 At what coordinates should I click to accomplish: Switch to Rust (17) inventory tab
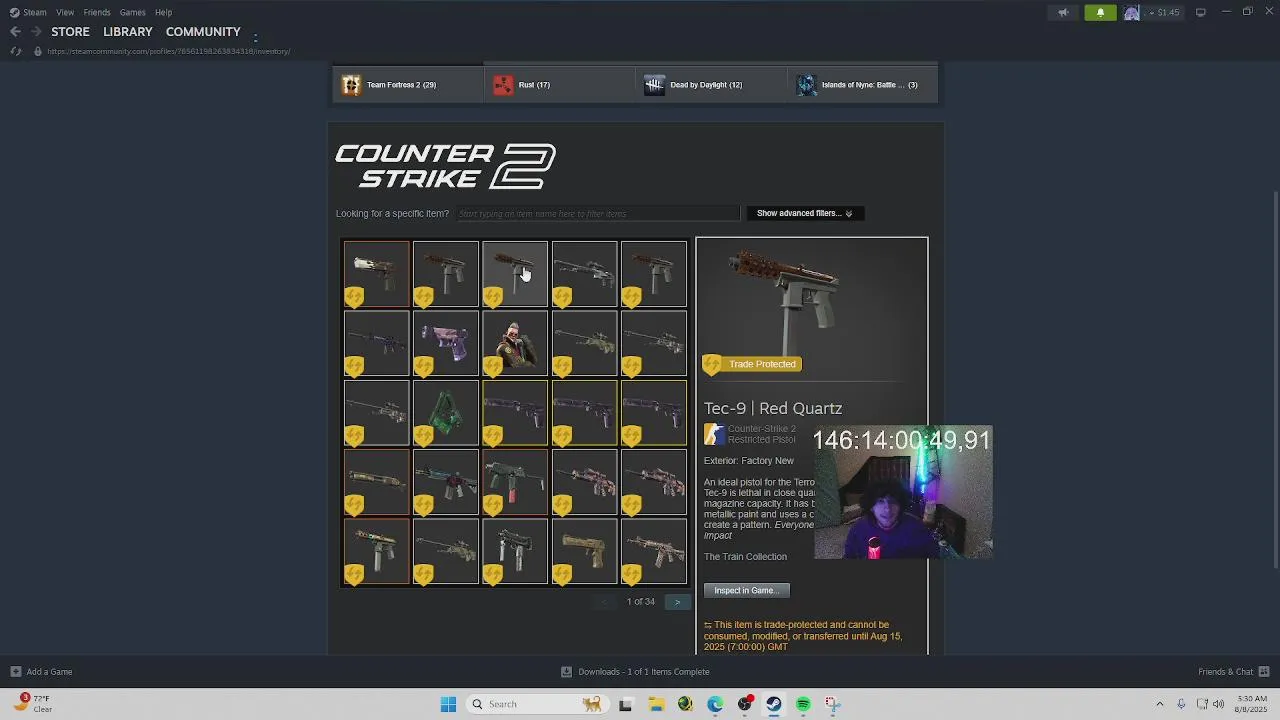(x=559, y=85)
